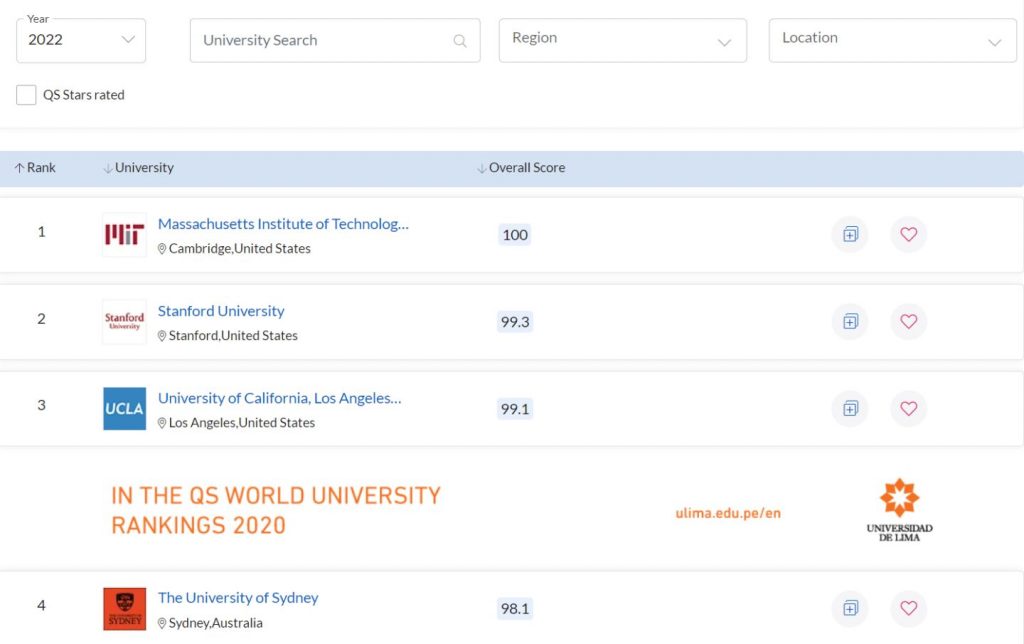Viewport: 1024px width, 644px height.
Task: Add MIT to comparison list
Action: 850,234
